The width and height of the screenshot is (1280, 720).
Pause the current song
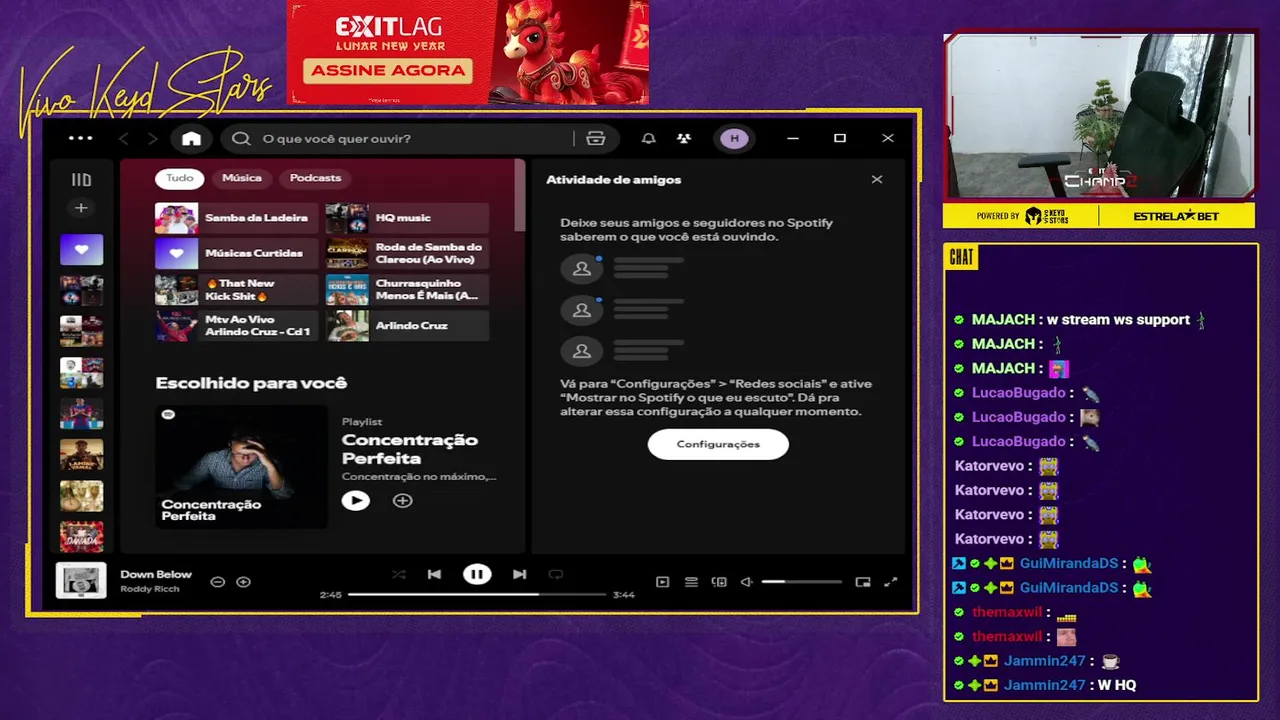click(x=477, y=574)
